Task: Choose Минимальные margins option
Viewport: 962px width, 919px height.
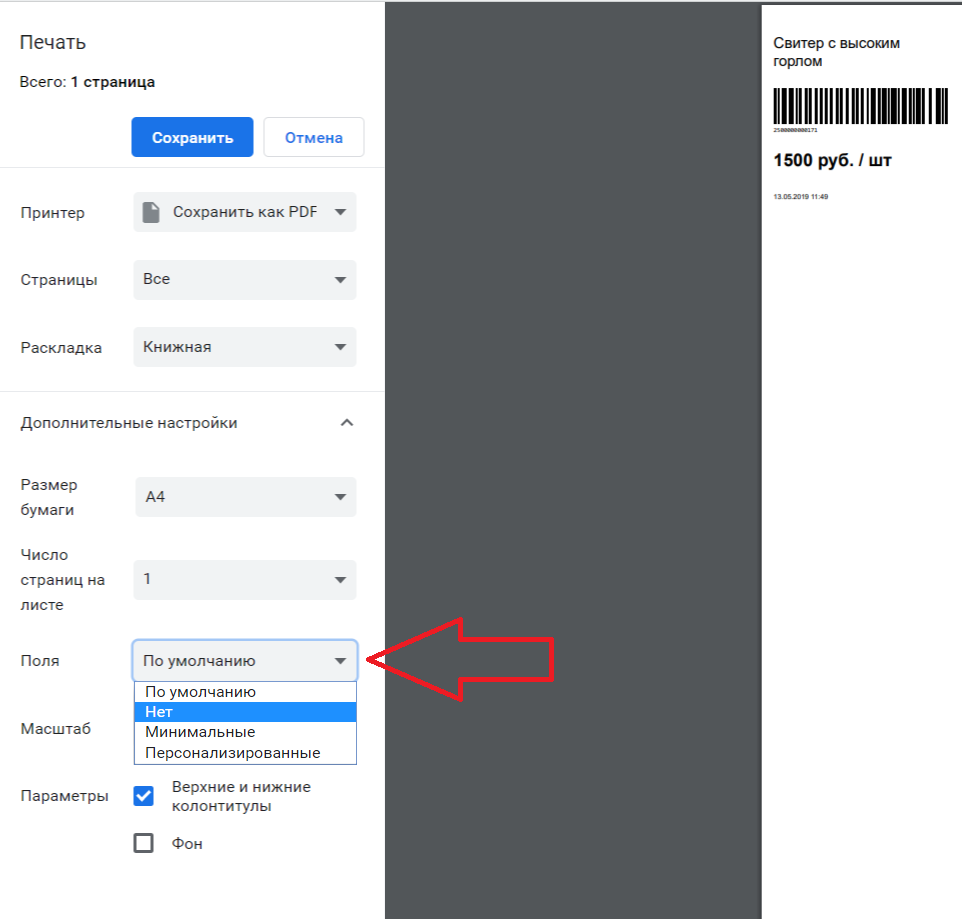Action: [200, 732]
